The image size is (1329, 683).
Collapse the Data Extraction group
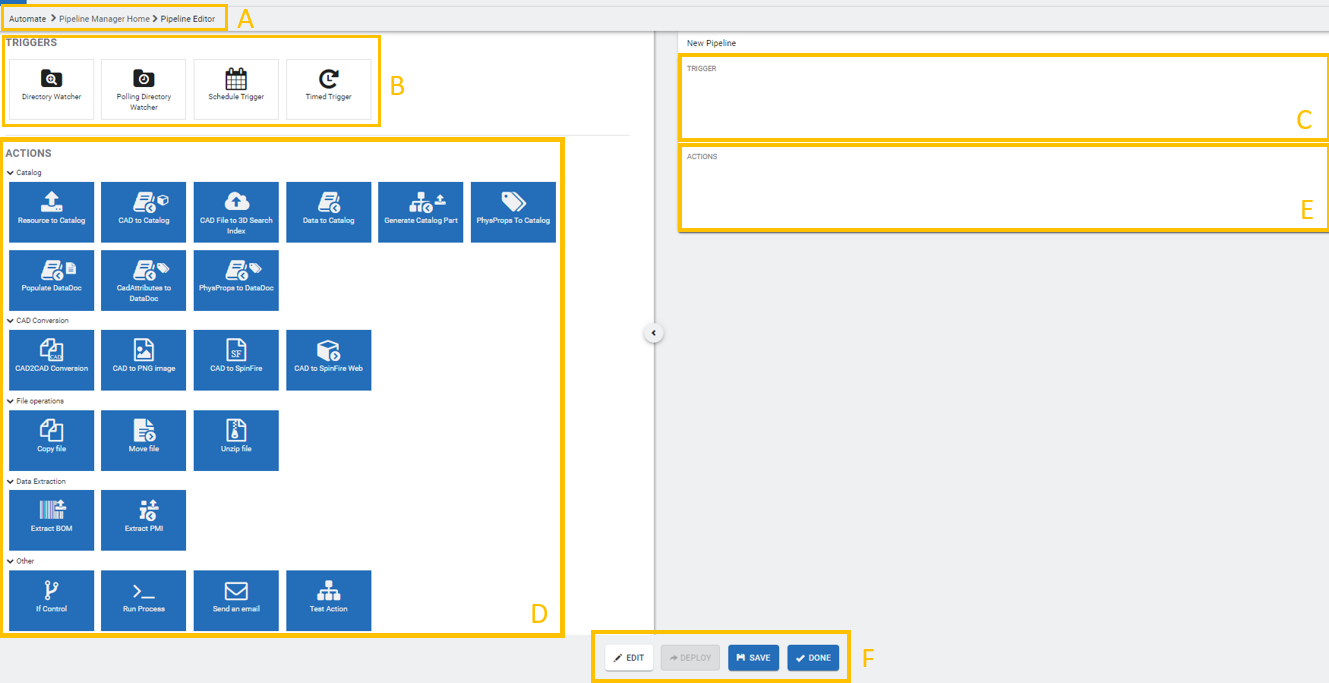tap(10, 481)
